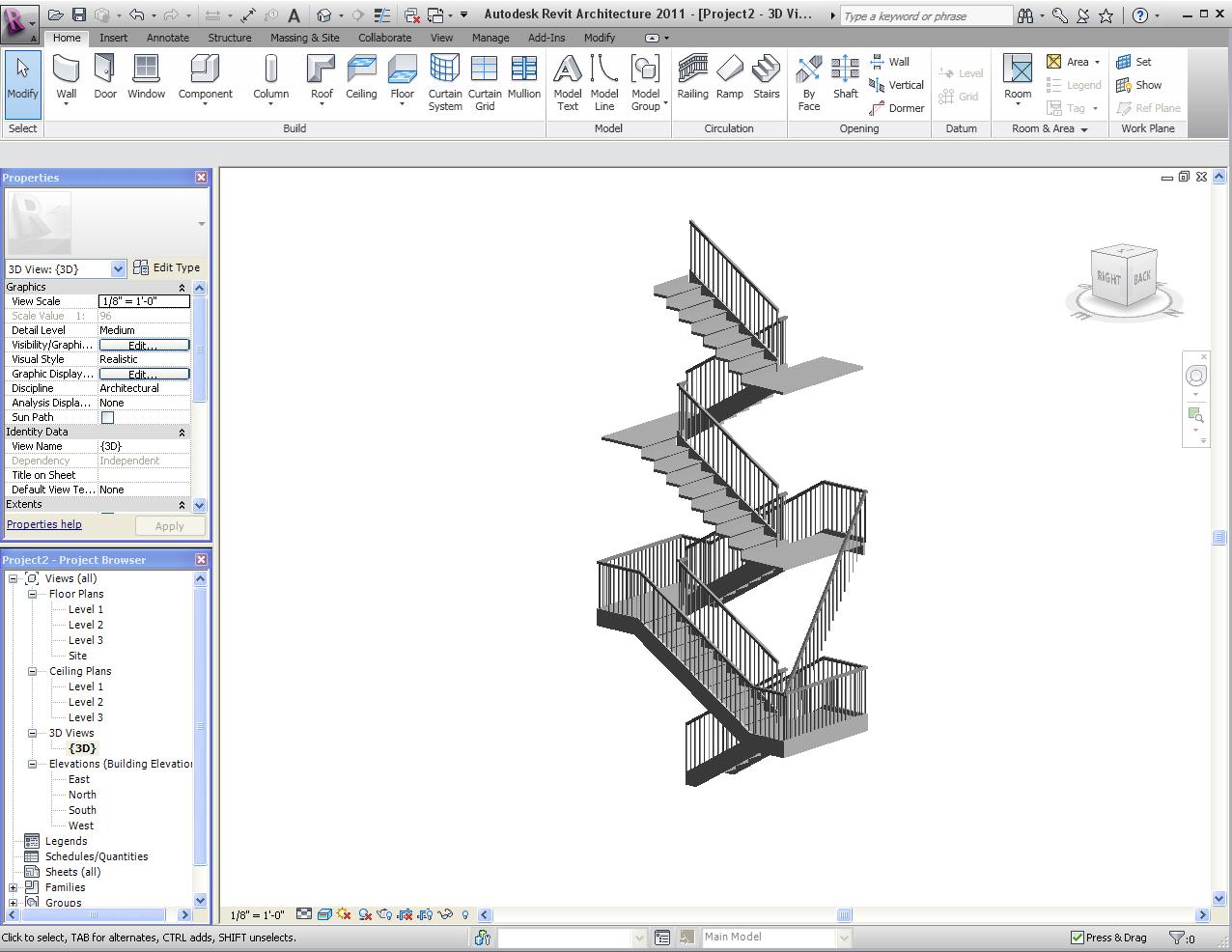Click the Project Browser vertical scrollbar
This screenshot has width=1232, height=952.
pyautogui.click(x=201, y=739)
